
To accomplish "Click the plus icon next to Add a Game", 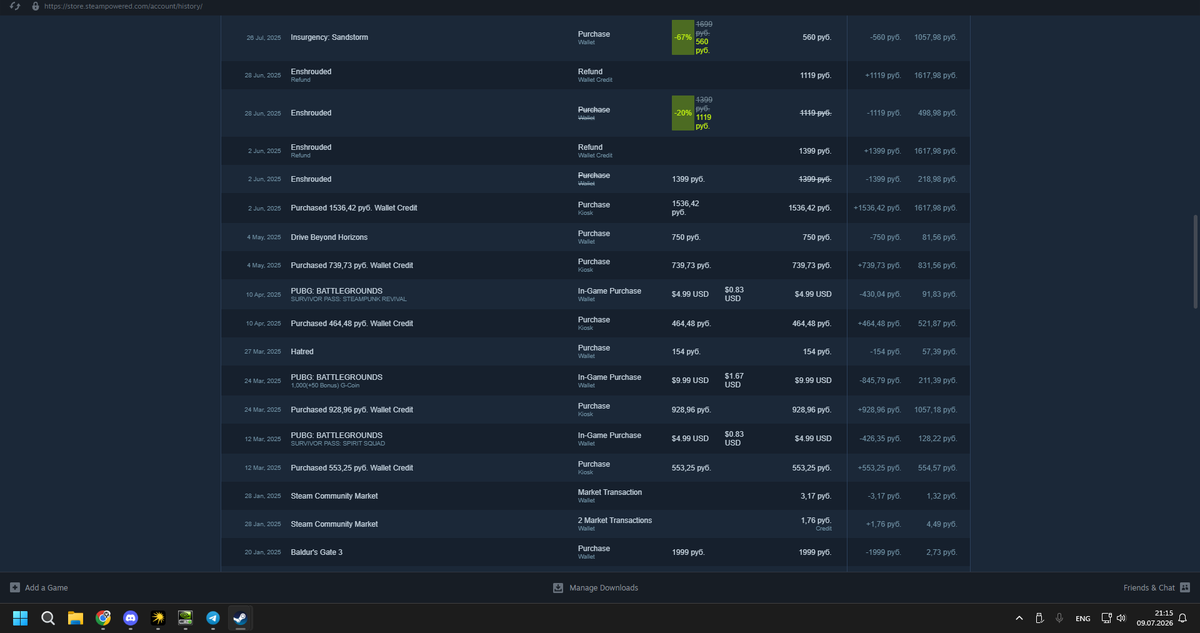I will pos(15,587).
